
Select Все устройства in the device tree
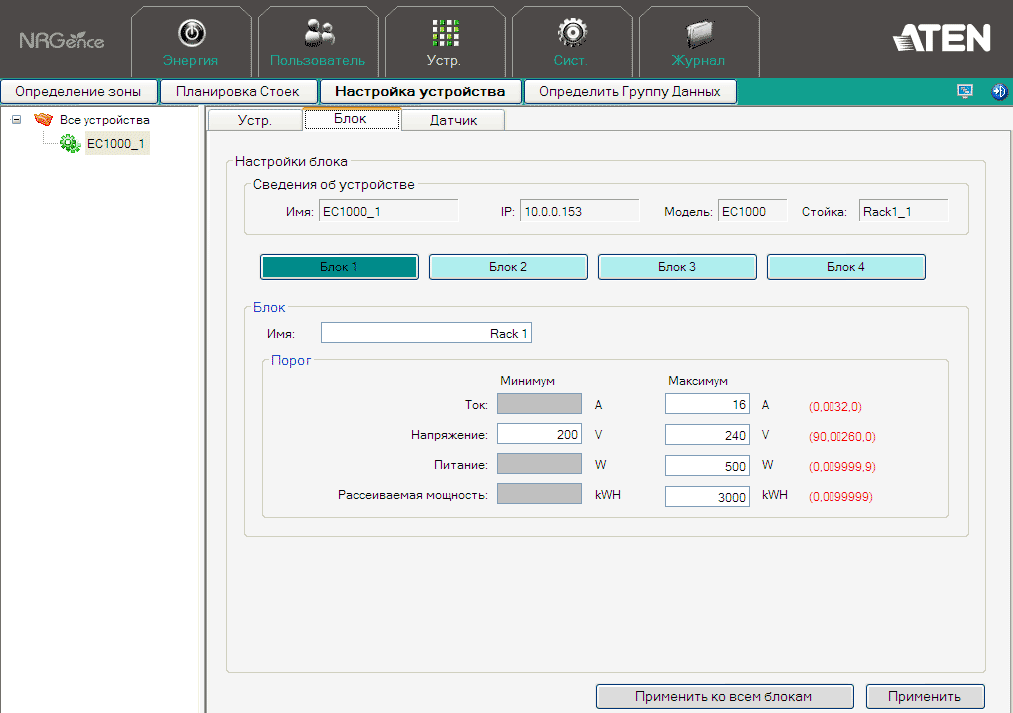(x=104, y=120)
